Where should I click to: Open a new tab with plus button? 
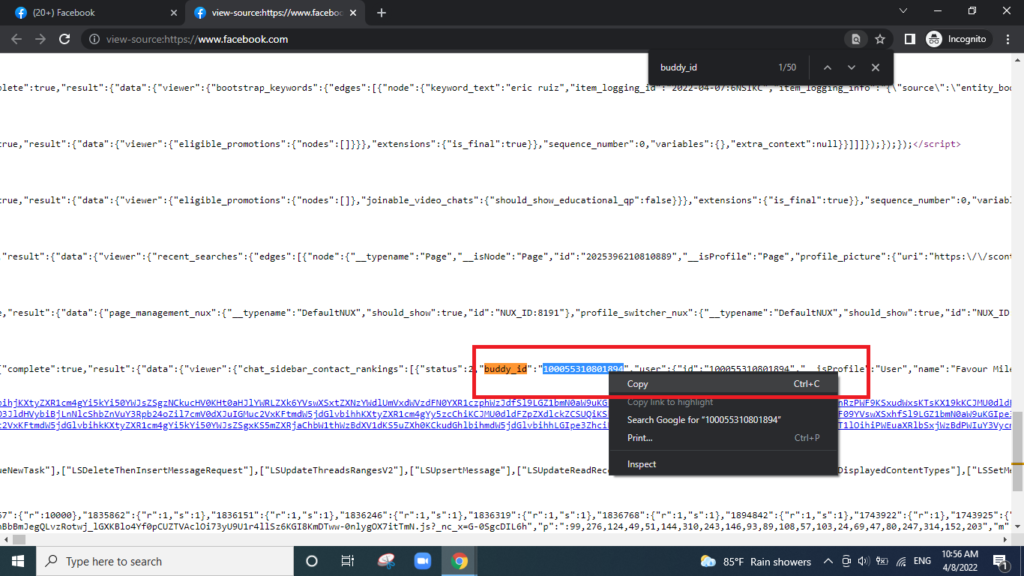pos(381,13)
